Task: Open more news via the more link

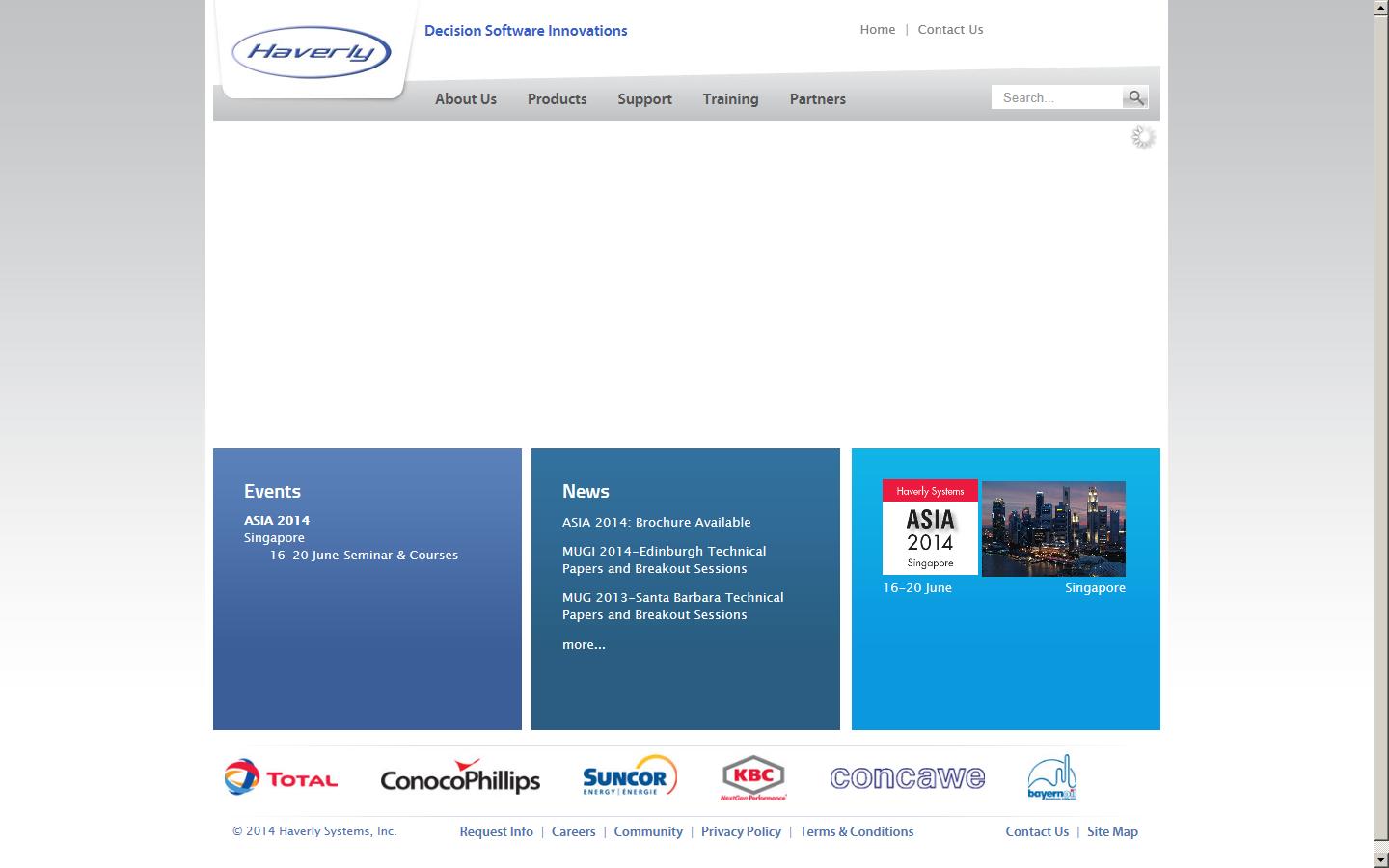Action: 584,644
